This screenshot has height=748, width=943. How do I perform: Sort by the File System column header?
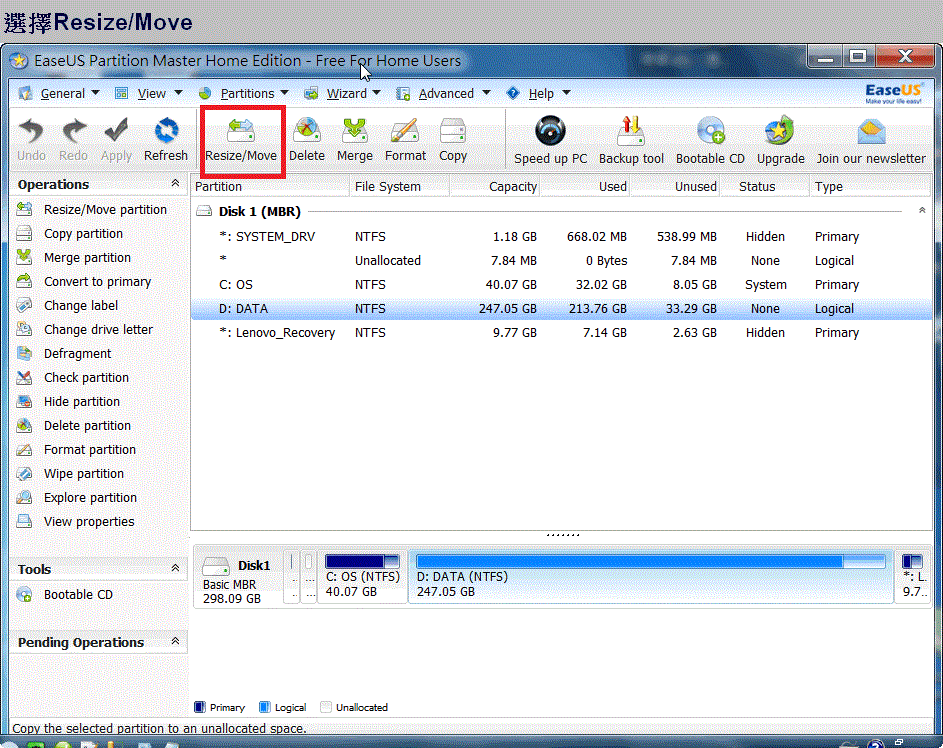tap(399, 186)
